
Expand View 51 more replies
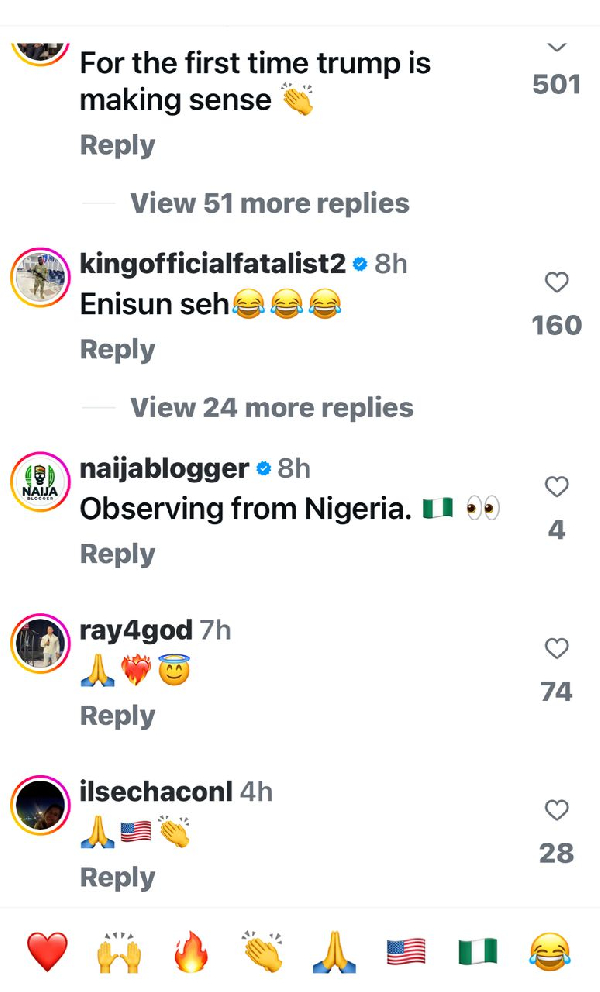pos(270,204)
